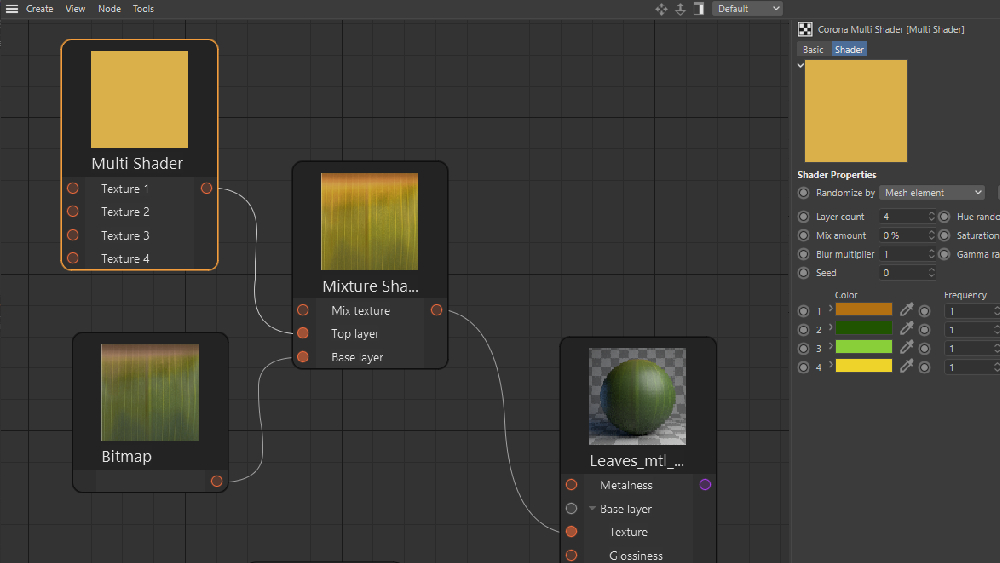
Task: Open the hamburger menu icon
Action: [x=11, y=9]
